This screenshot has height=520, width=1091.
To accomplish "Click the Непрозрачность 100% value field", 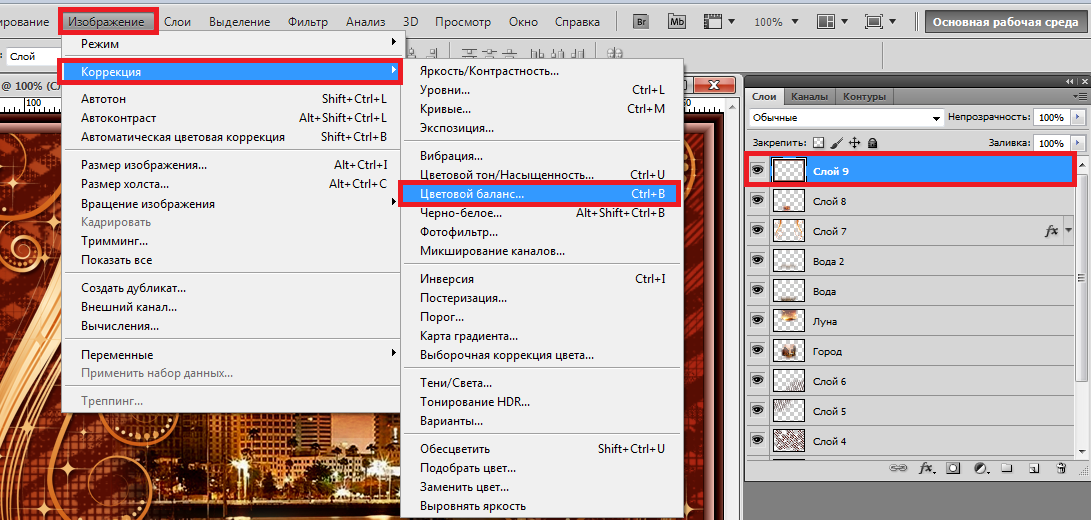I will pos(1053,118).
